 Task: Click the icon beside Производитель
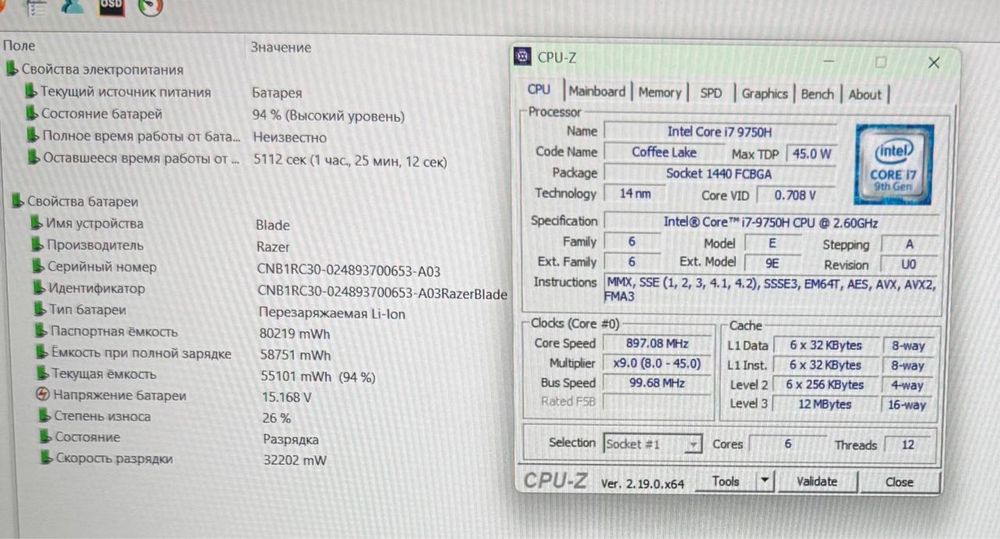[38, 245]
